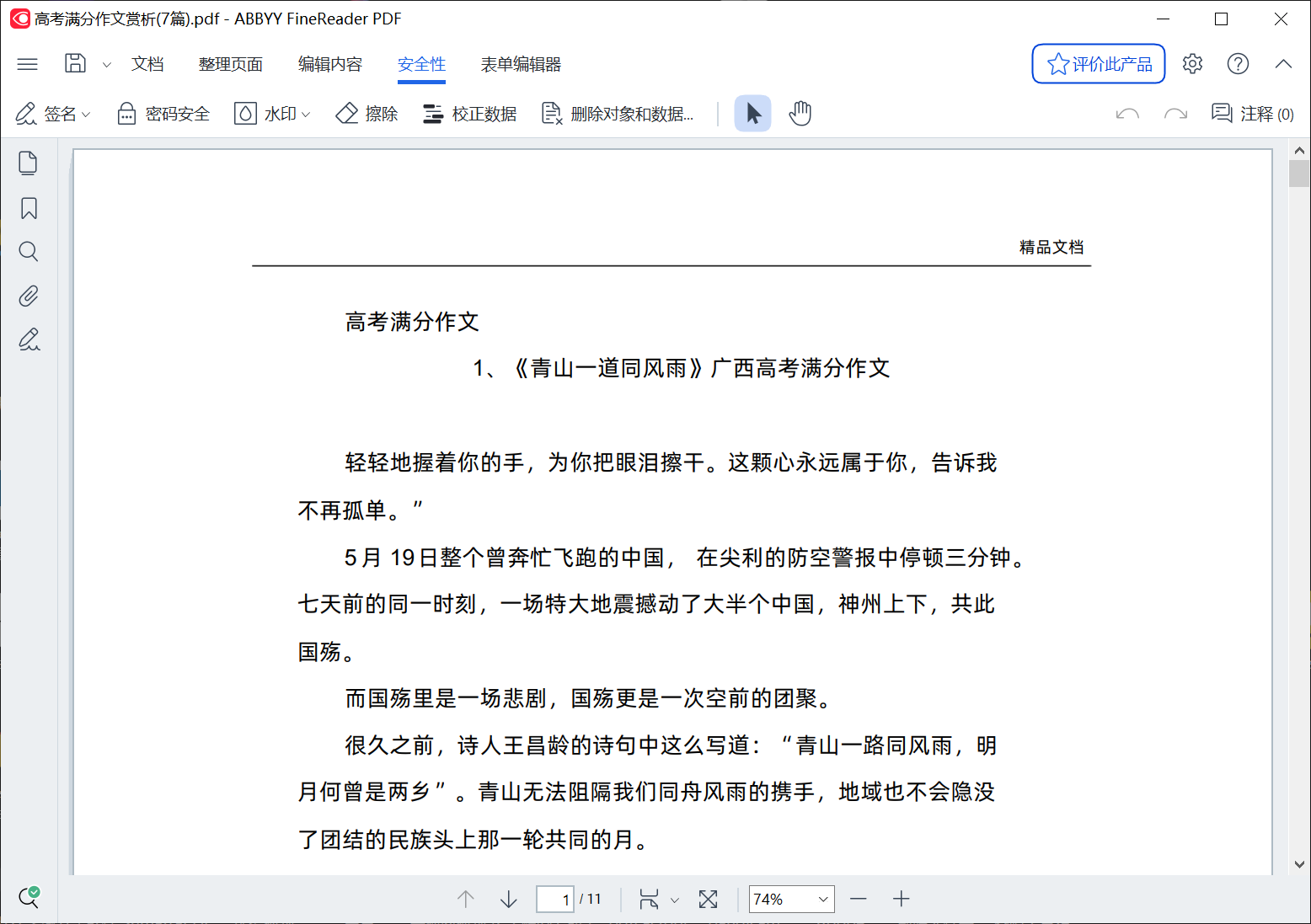Activate the arrow selection tool
The height and width of the screenshot is (924, 1311).
pos(753,114)
